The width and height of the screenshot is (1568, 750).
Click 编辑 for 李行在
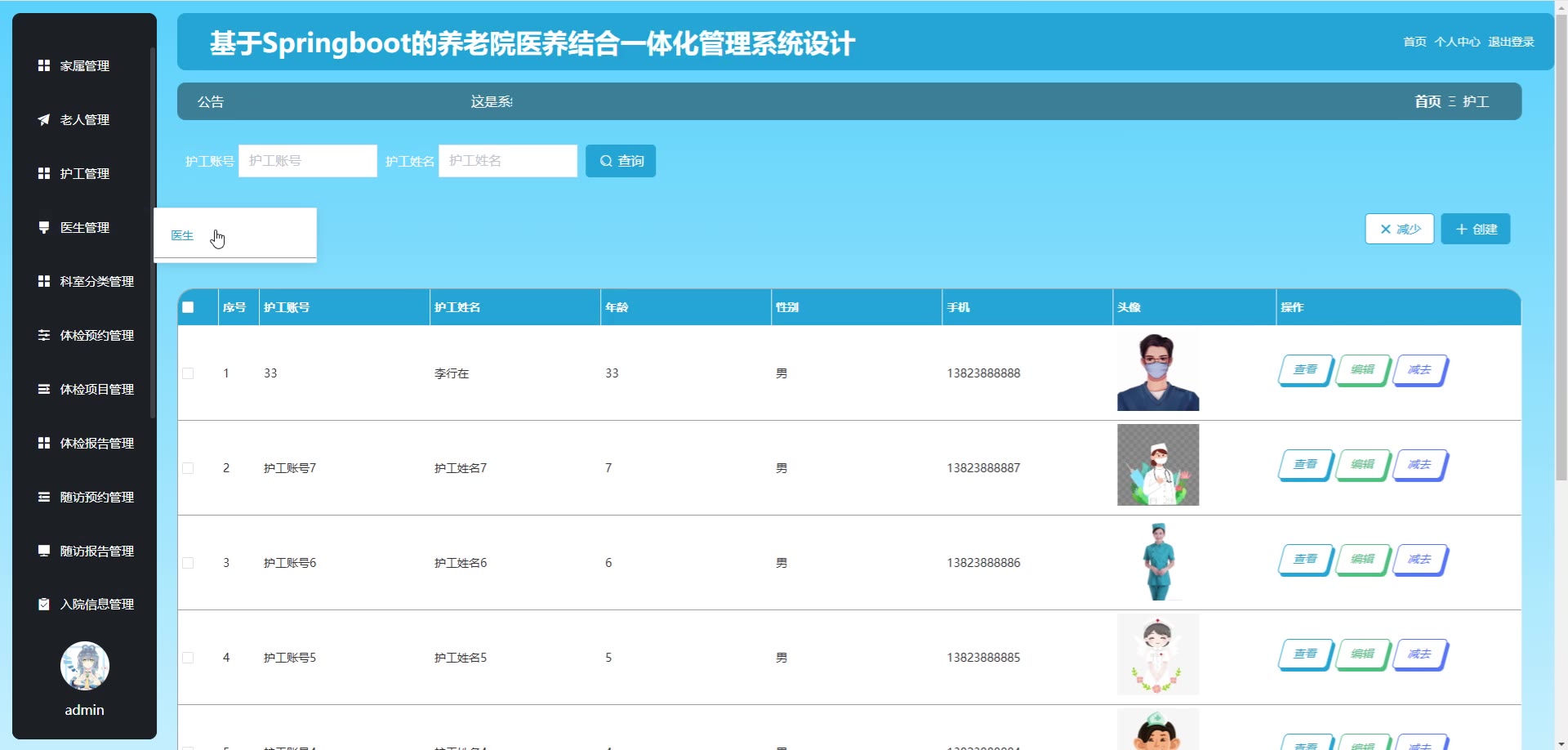click(1362, 370)
